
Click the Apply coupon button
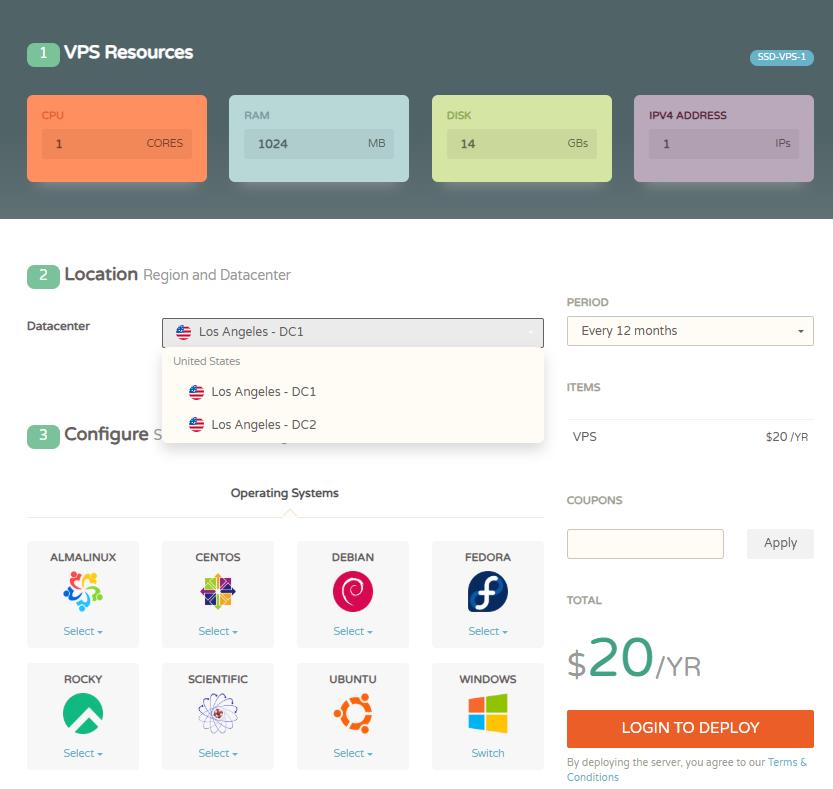pyautogui.click(x=779, y=543)
